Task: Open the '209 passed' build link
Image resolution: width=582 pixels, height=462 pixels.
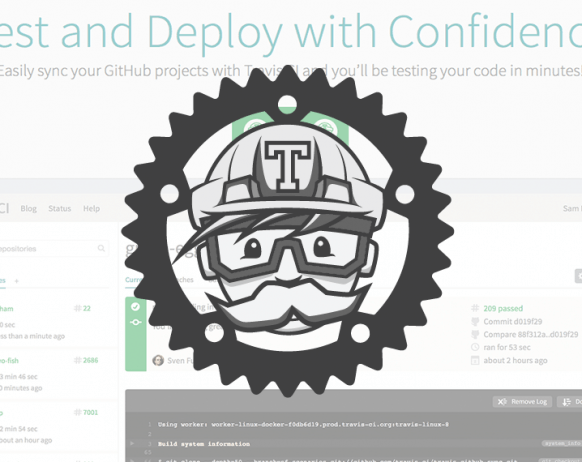Action: click(503, 308)
